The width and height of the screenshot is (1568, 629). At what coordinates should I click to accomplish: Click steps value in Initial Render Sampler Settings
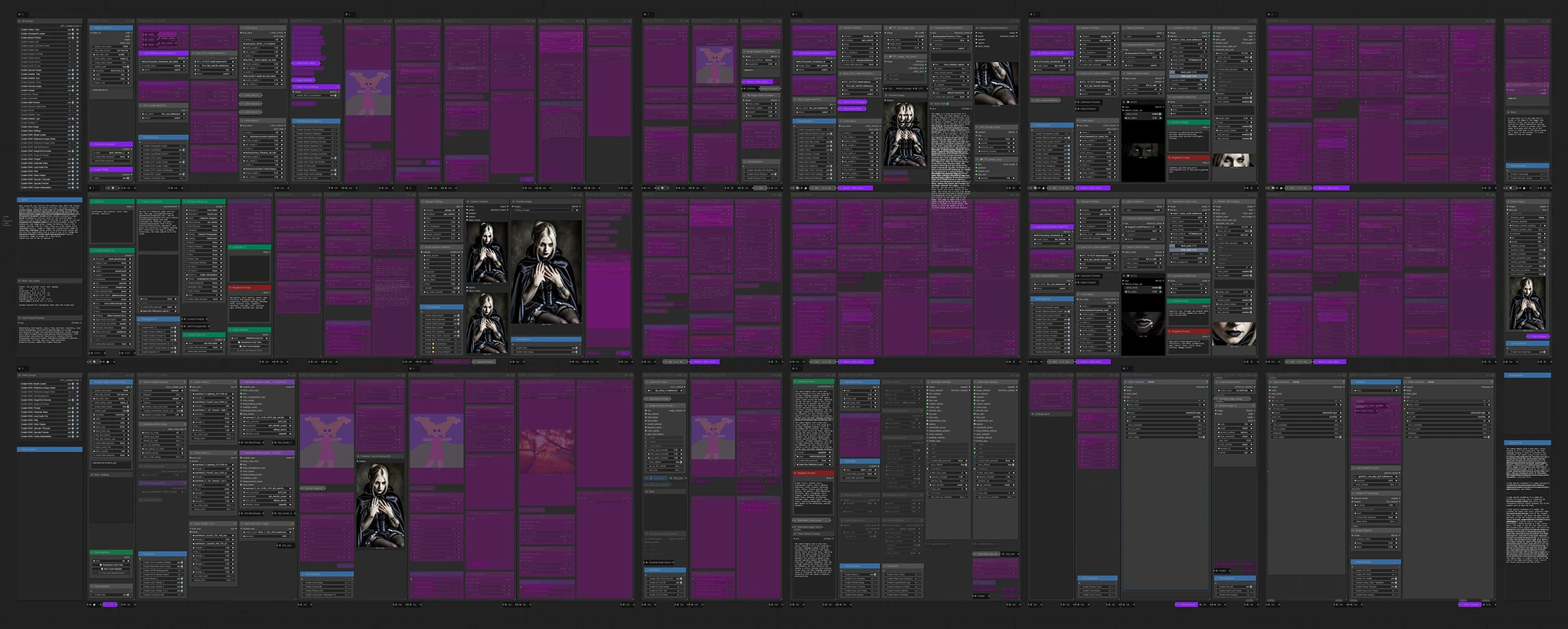[x=442, y=218]
